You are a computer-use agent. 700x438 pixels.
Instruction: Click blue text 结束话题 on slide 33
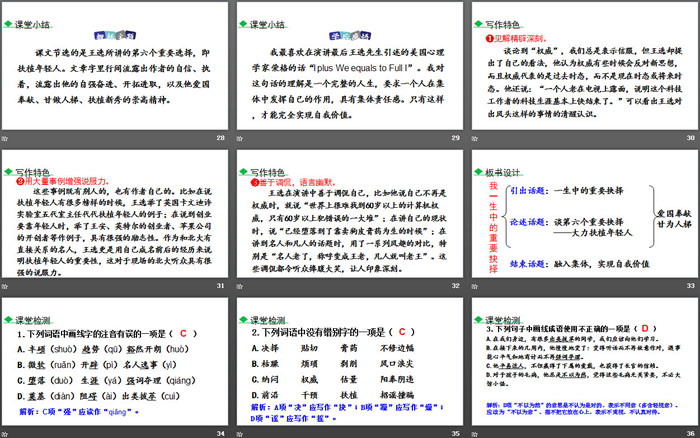coord(527,264)
